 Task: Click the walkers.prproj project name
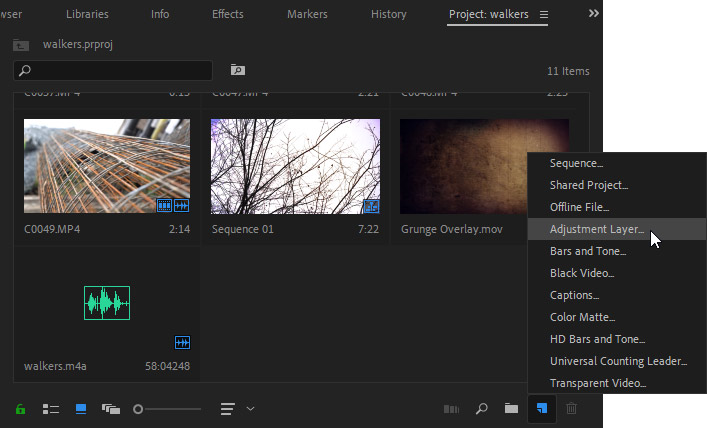point(78,44)
